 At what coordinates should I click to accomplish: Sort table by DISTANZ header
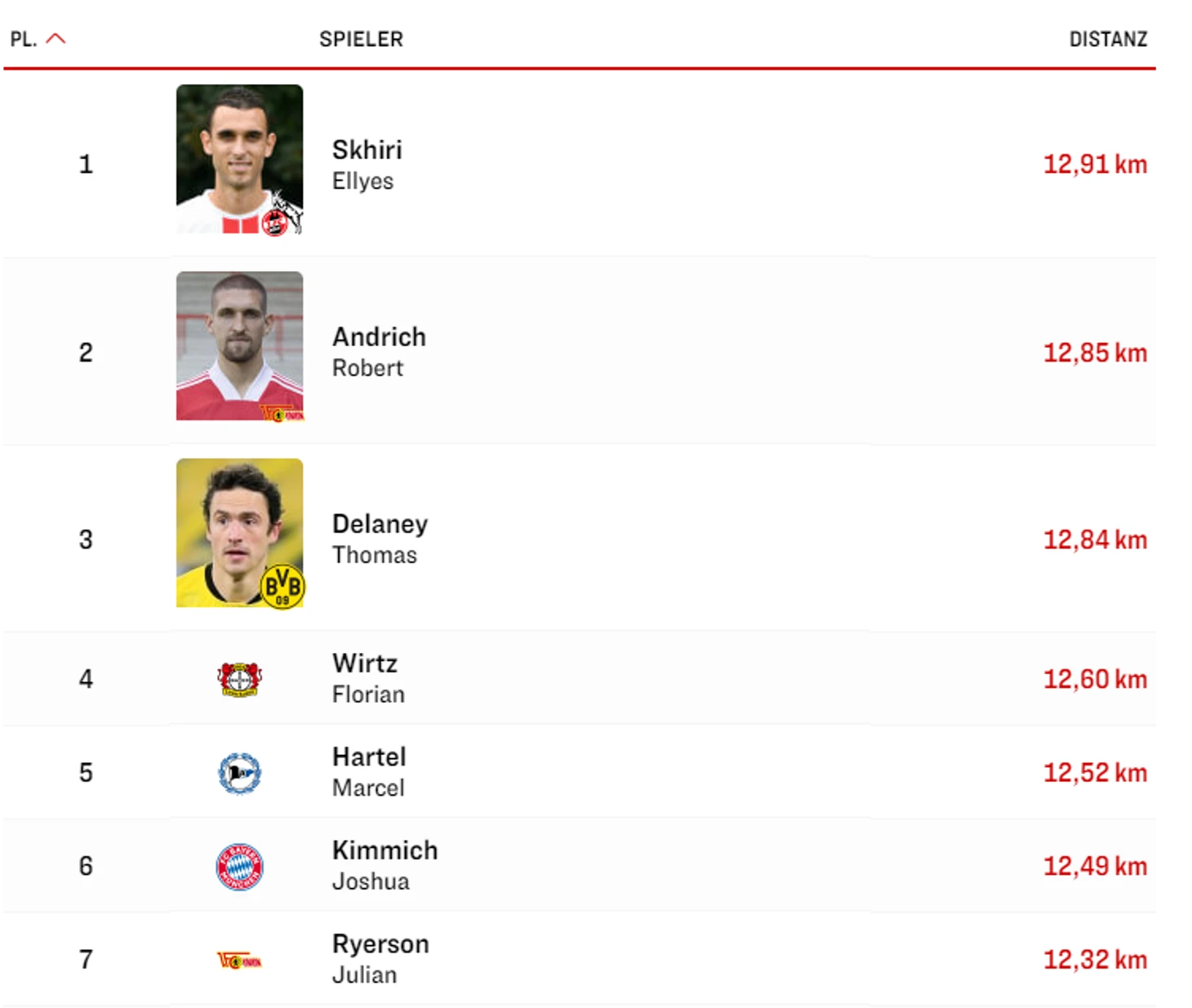1108,39
